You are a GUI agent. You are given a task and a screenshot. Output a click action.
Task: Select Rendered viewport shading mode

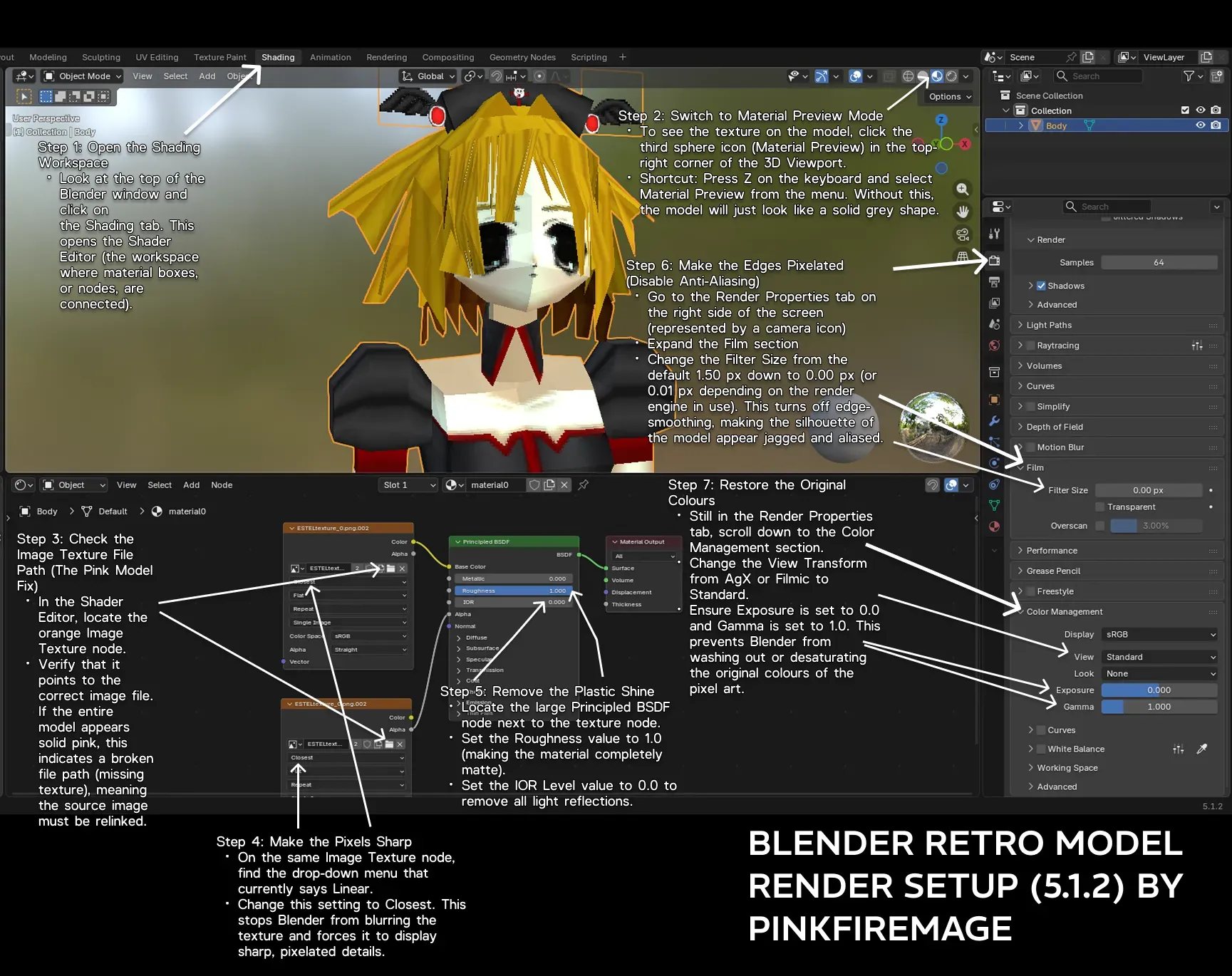(x=951, y=76)
